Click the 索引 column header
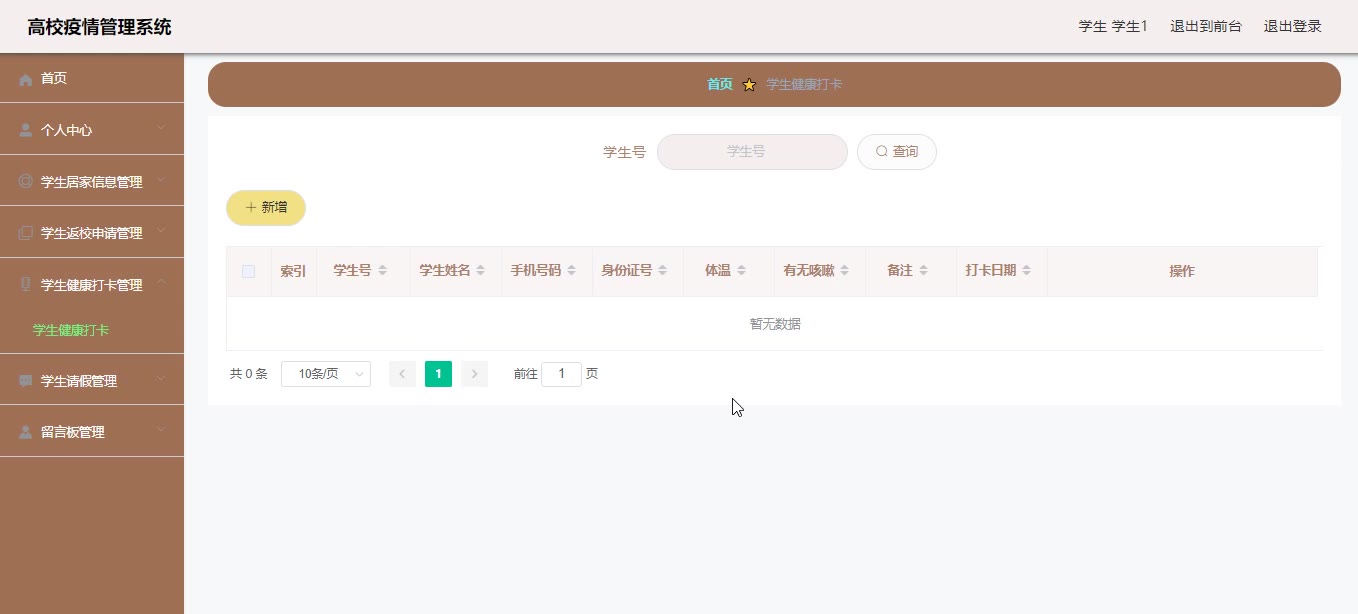This screenshot has height=614, width=1358. tap(293, 271)
